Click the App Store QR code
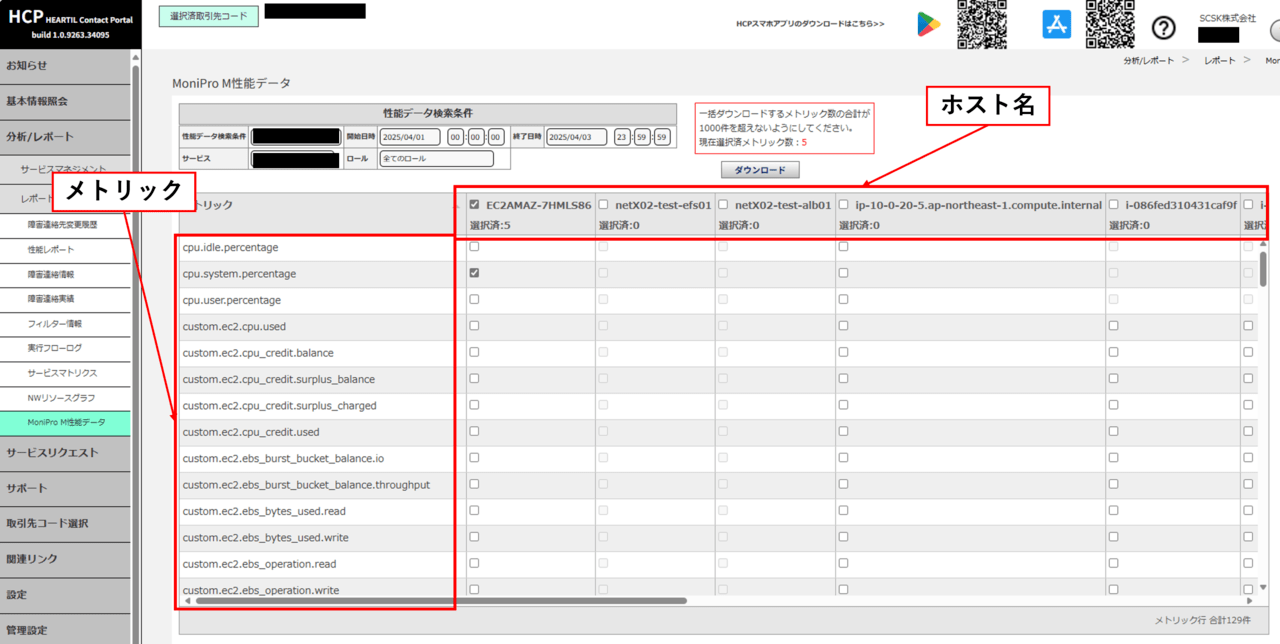Image resolution: width=1280 pixels, height=644 pixels. click(1110, 25)
